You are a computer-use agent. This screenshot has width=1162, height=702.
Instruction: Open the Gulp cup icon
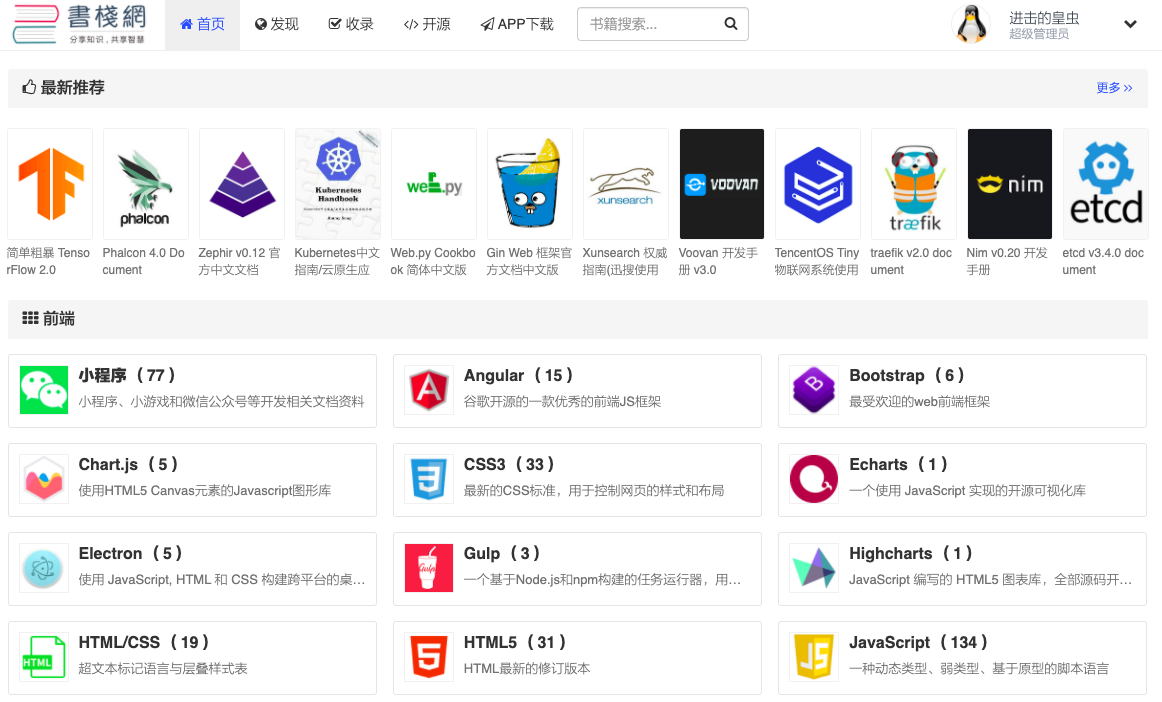tap(429, 568)
